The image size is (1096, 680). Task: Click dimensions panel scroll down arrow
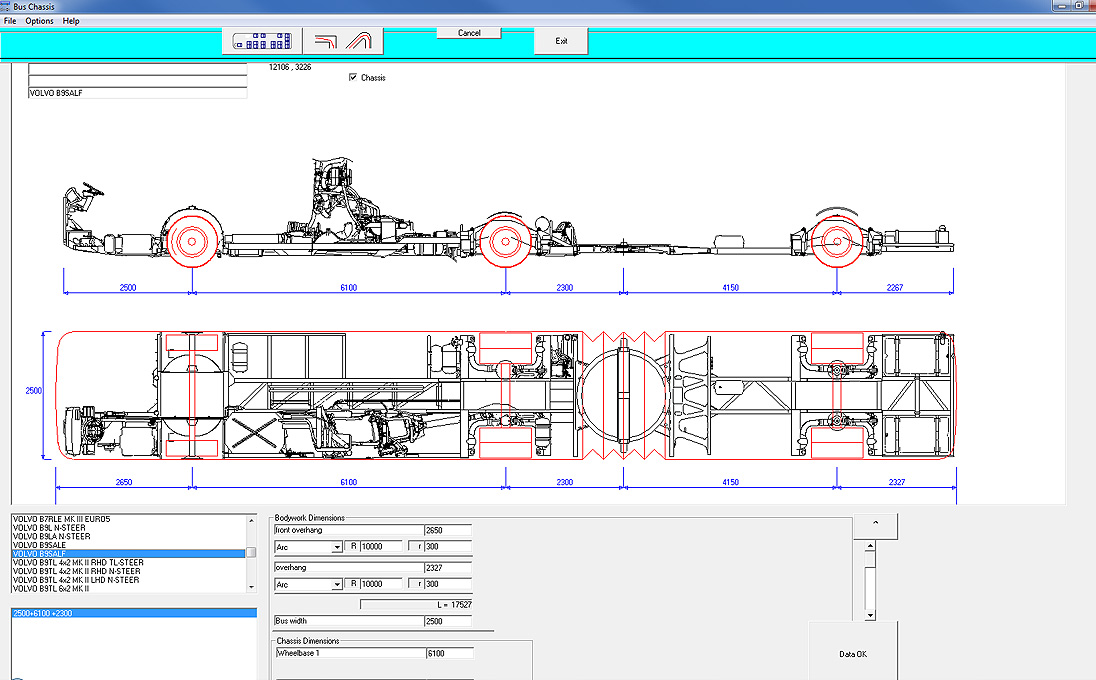click(x=870, y=616)
